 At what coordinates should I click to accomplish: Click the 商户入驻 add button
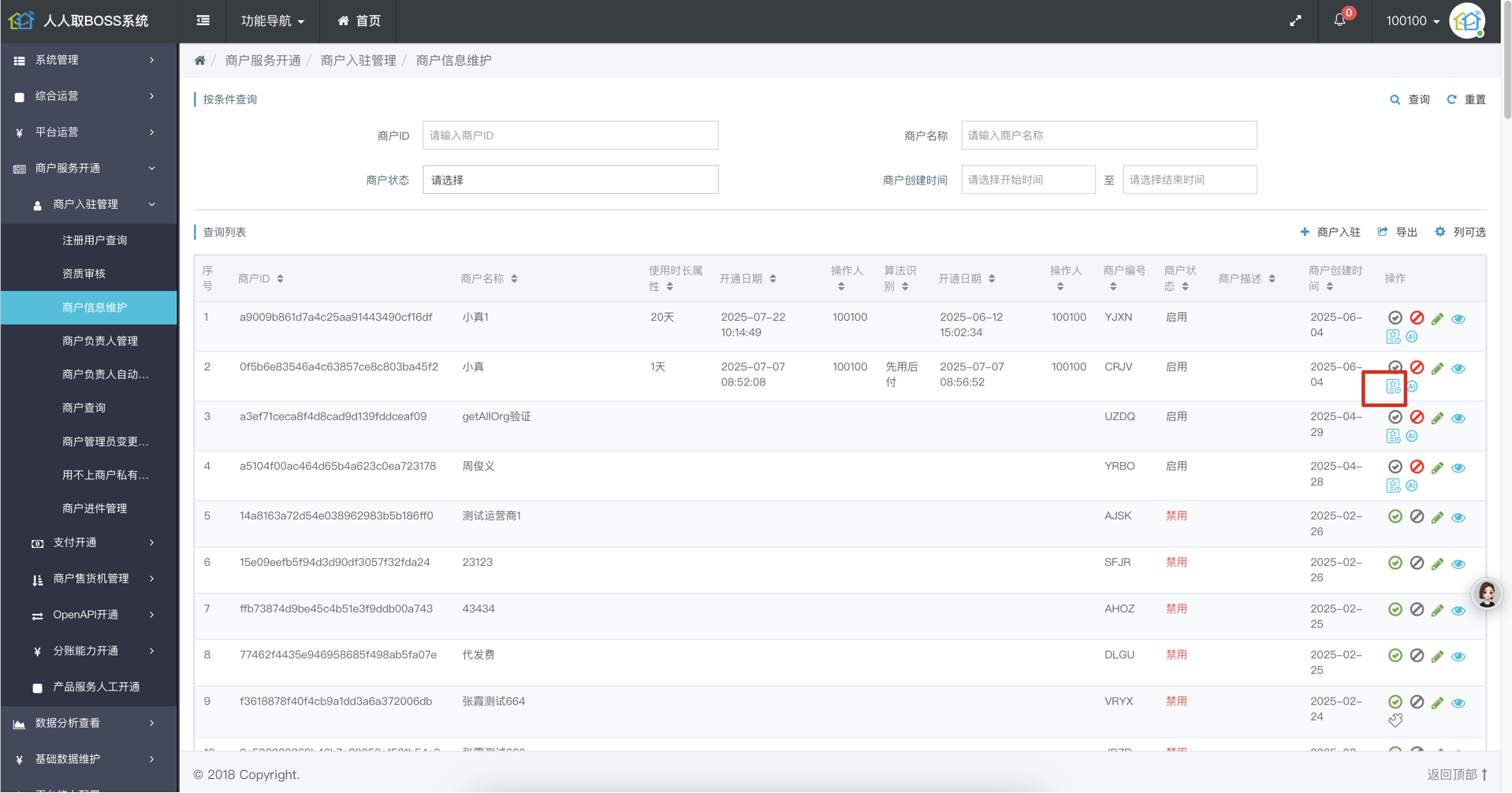[x=1331, y=232]
